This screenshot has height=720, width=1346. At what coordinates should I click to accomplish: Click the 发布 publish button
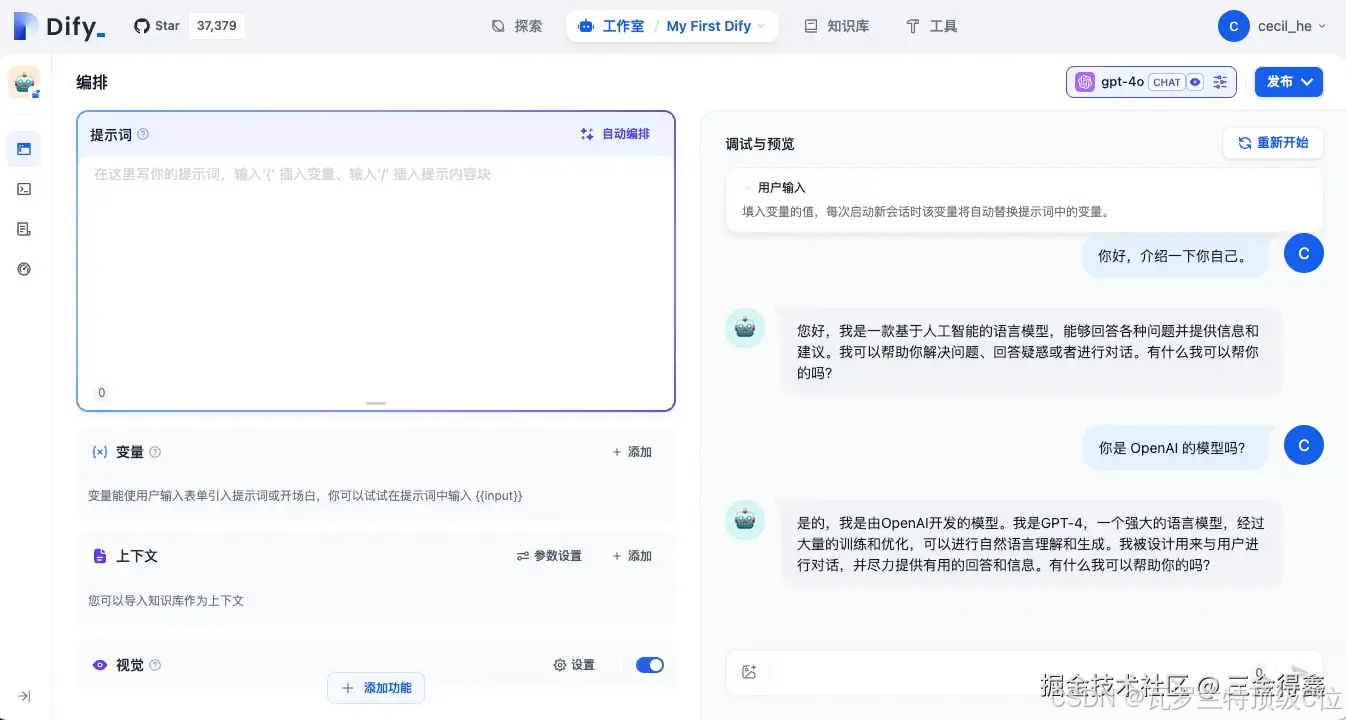click(x=1289, y=82)
